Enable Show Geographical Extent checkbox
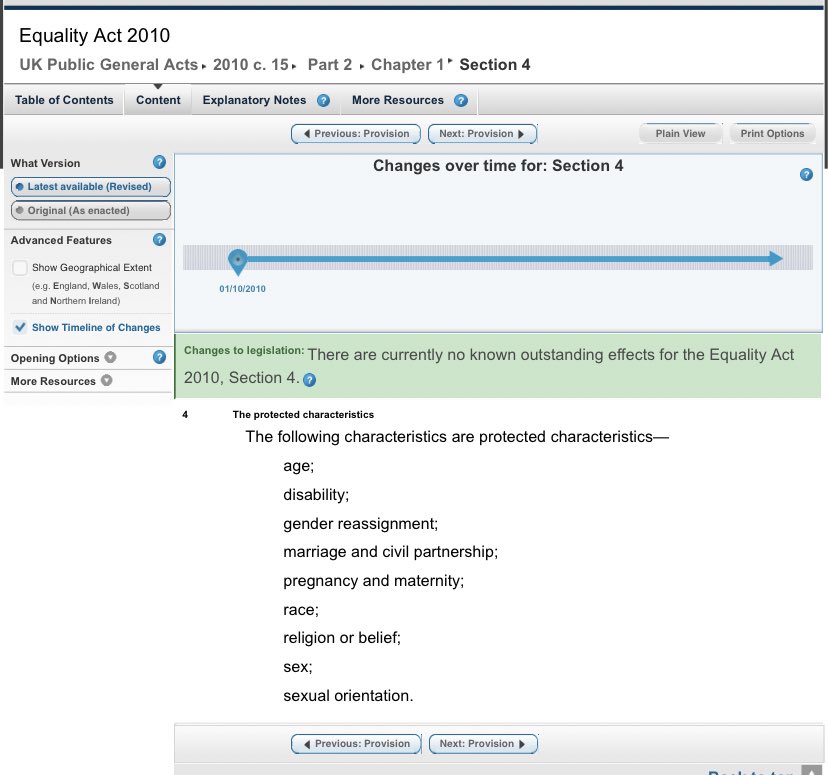This screenshot has height=775, width=828. 20,268
